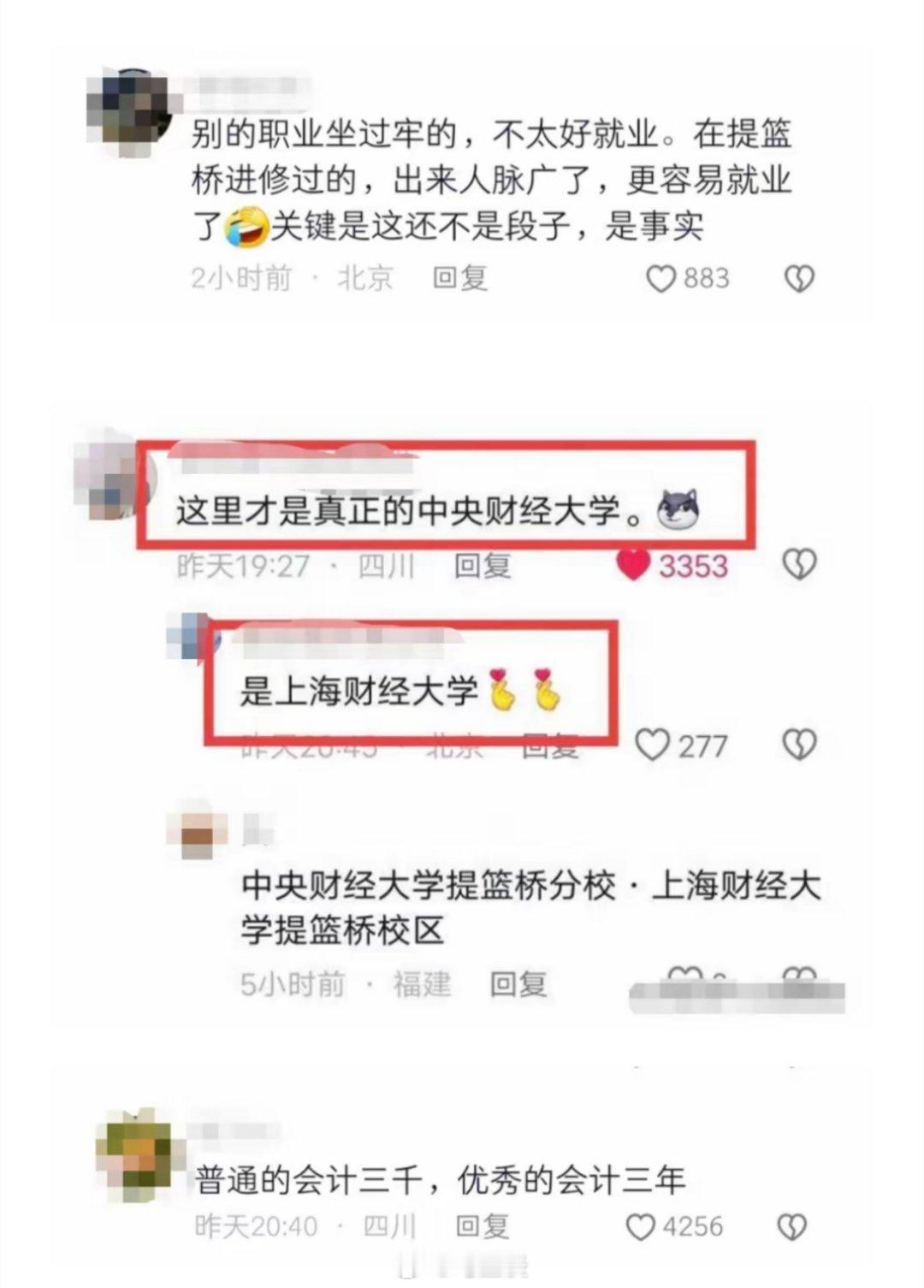Reply to the comment posted 2小时前 from 北京
The width and height of the screenshot is (924, 1288).
coord(459,278)
